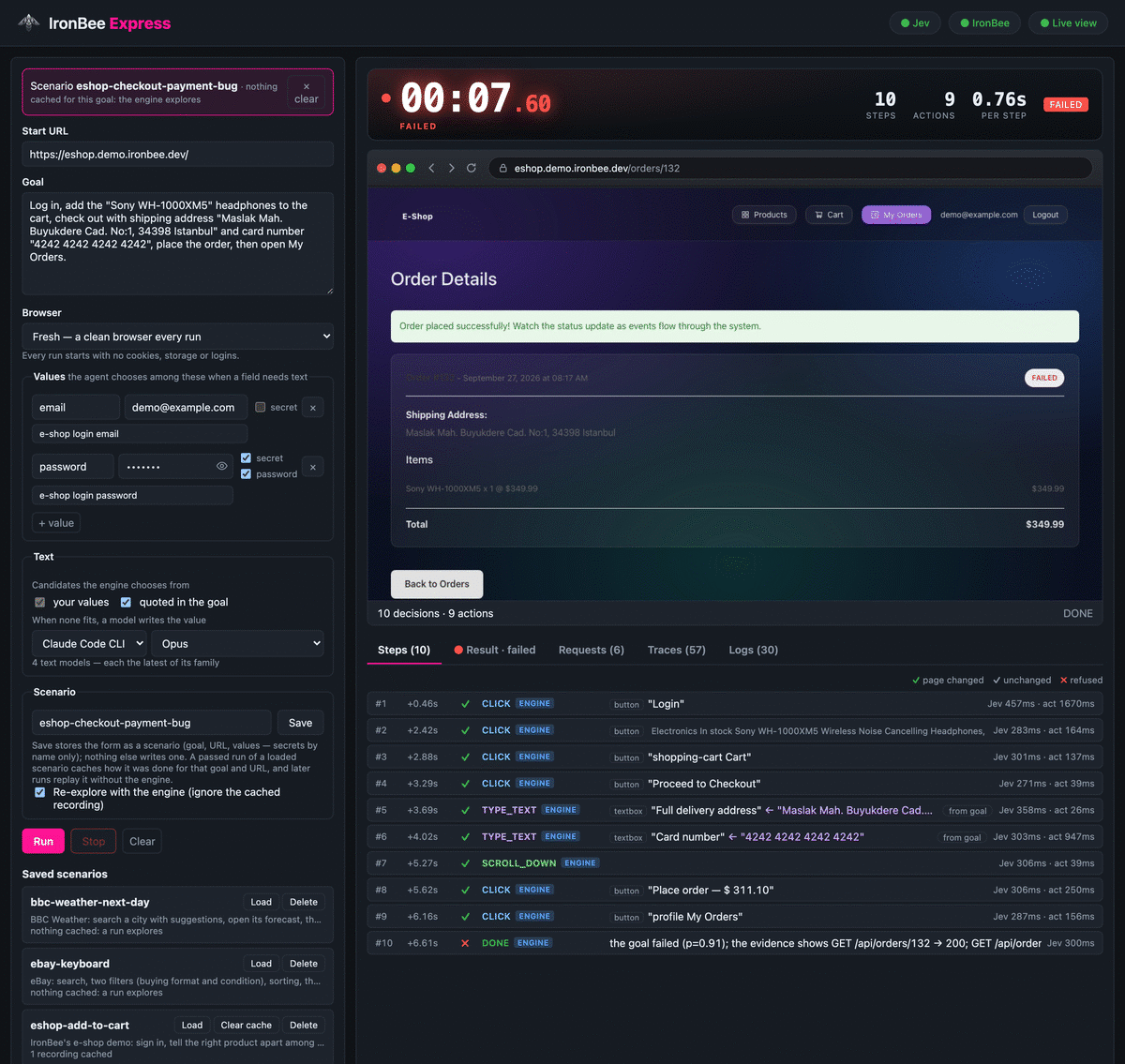
Task: Click the lock icon in URL bar
Action: (502, 169)
